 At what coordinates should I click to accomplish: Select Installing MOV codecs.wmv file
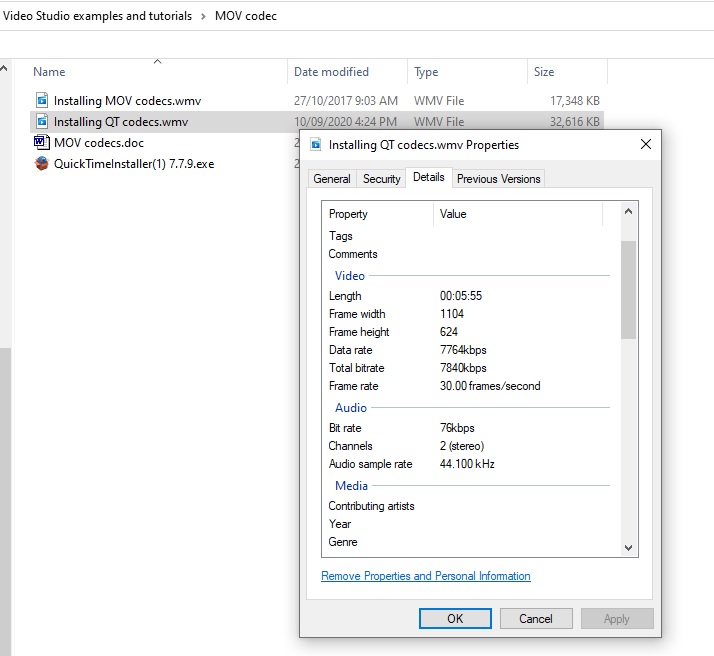128,101
